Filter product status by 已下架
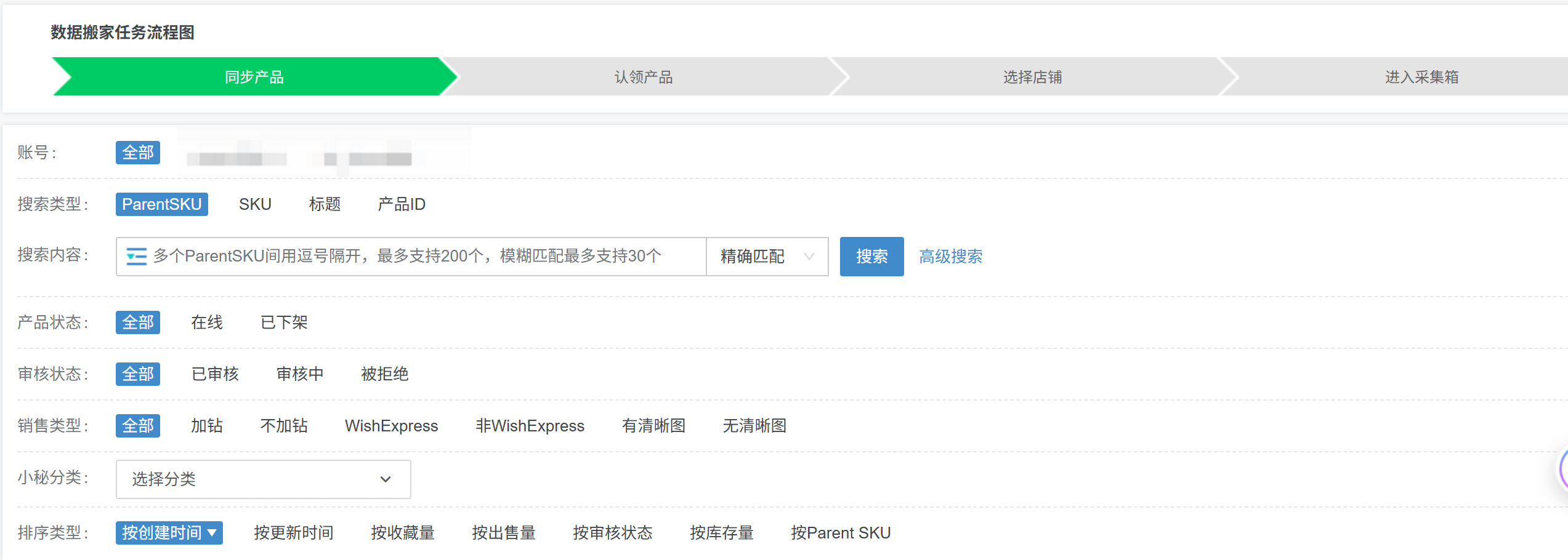Image resolution: width=1568 pixels, height=560 pixels. coord(284,322)
